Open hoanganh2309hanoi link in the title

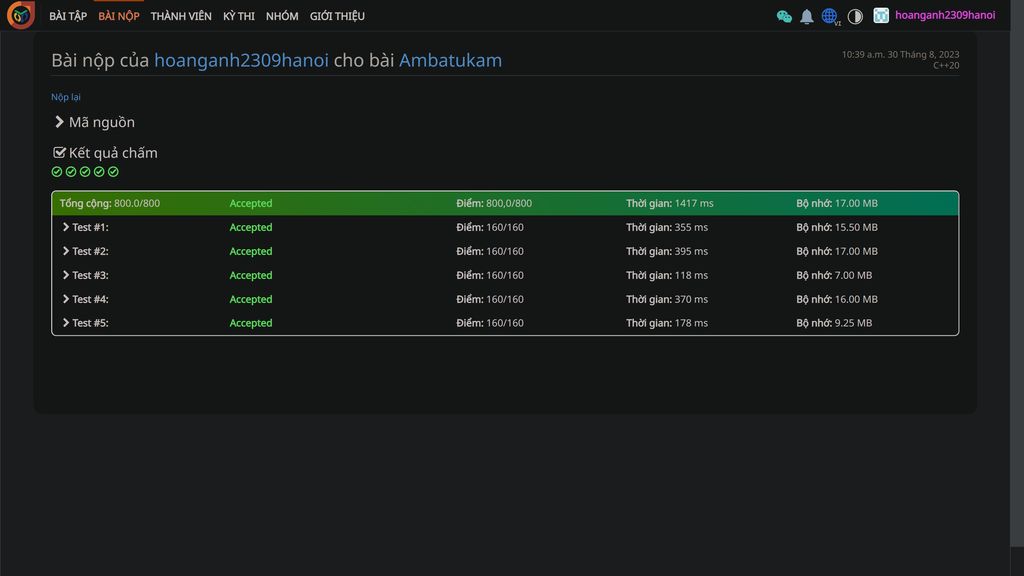click(242, 60)
